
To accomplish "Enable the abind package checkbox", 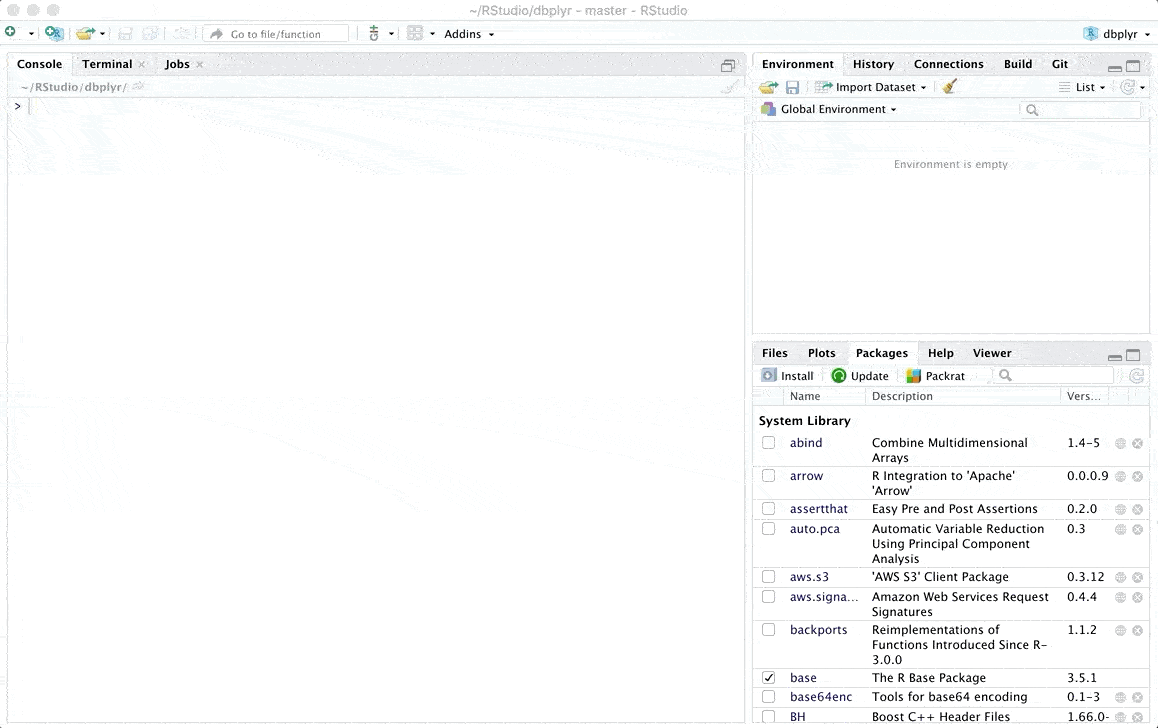I will (768, 443).
